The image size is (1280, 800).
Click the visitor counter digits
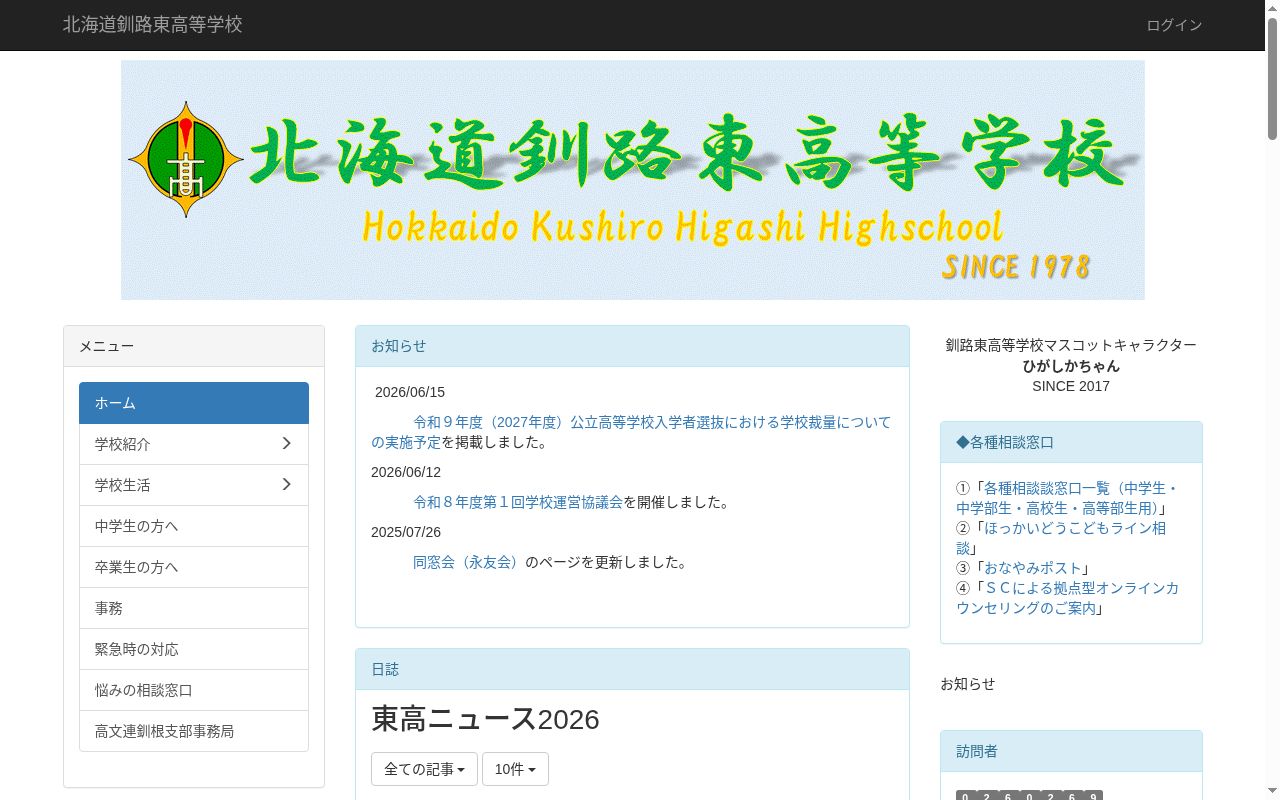click(x=1029, y=795)
